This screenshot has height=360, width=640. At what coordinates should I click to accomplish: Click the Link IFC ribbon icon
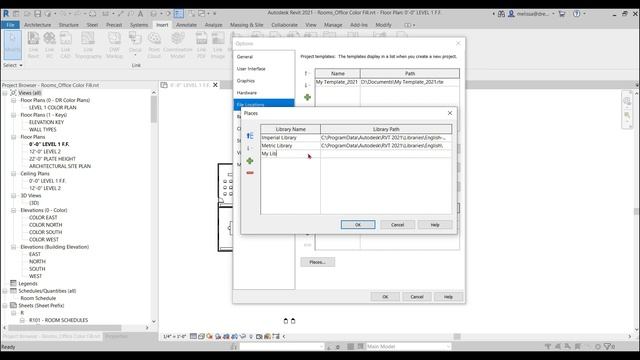pyautogui.click(x=49, y=45)
